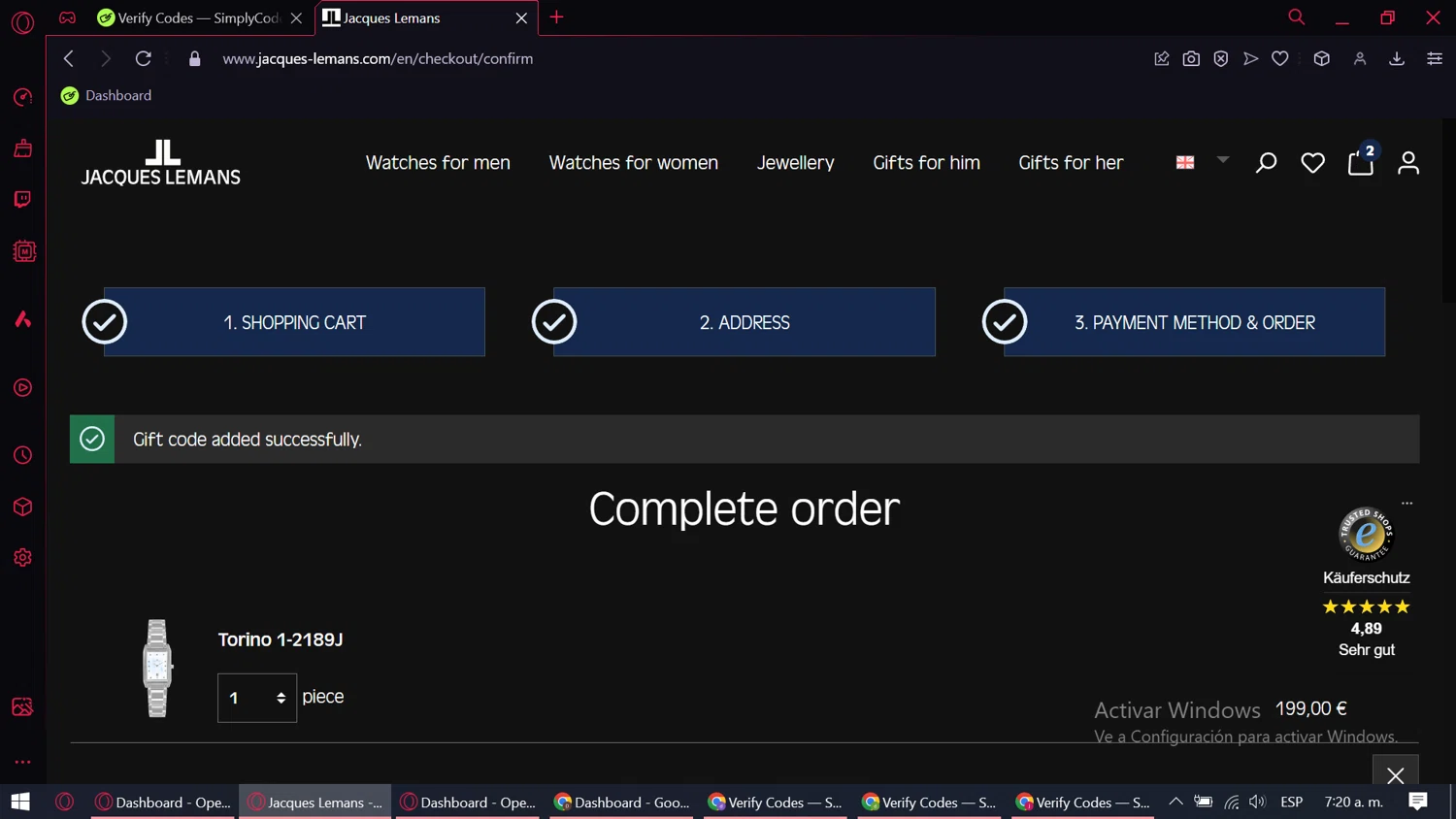This screenshot has height=819, width=1456.
Task: Click Torino watch thumbnail image
Action: coord(157,669)
